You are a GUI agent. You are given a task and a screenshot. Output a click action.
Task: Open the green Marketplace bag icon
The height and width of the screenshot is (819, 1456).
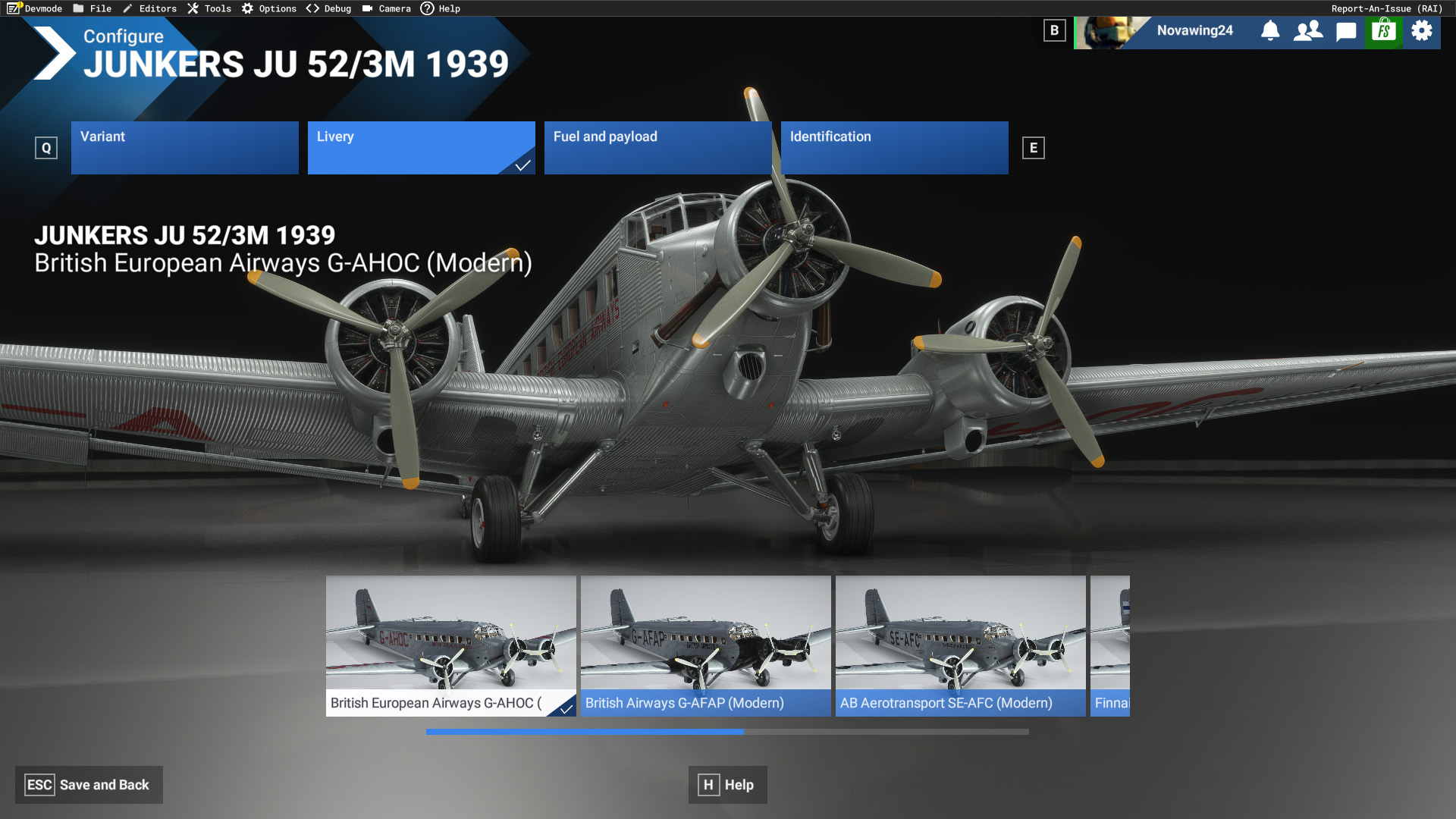click(x=1384, y=32)
